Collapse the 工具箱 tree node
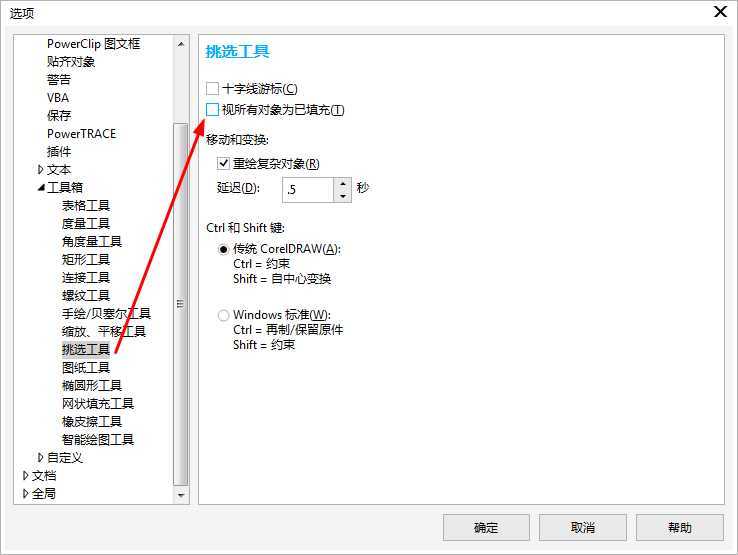The width and height of the screenshot is (738, 555). 41,188
